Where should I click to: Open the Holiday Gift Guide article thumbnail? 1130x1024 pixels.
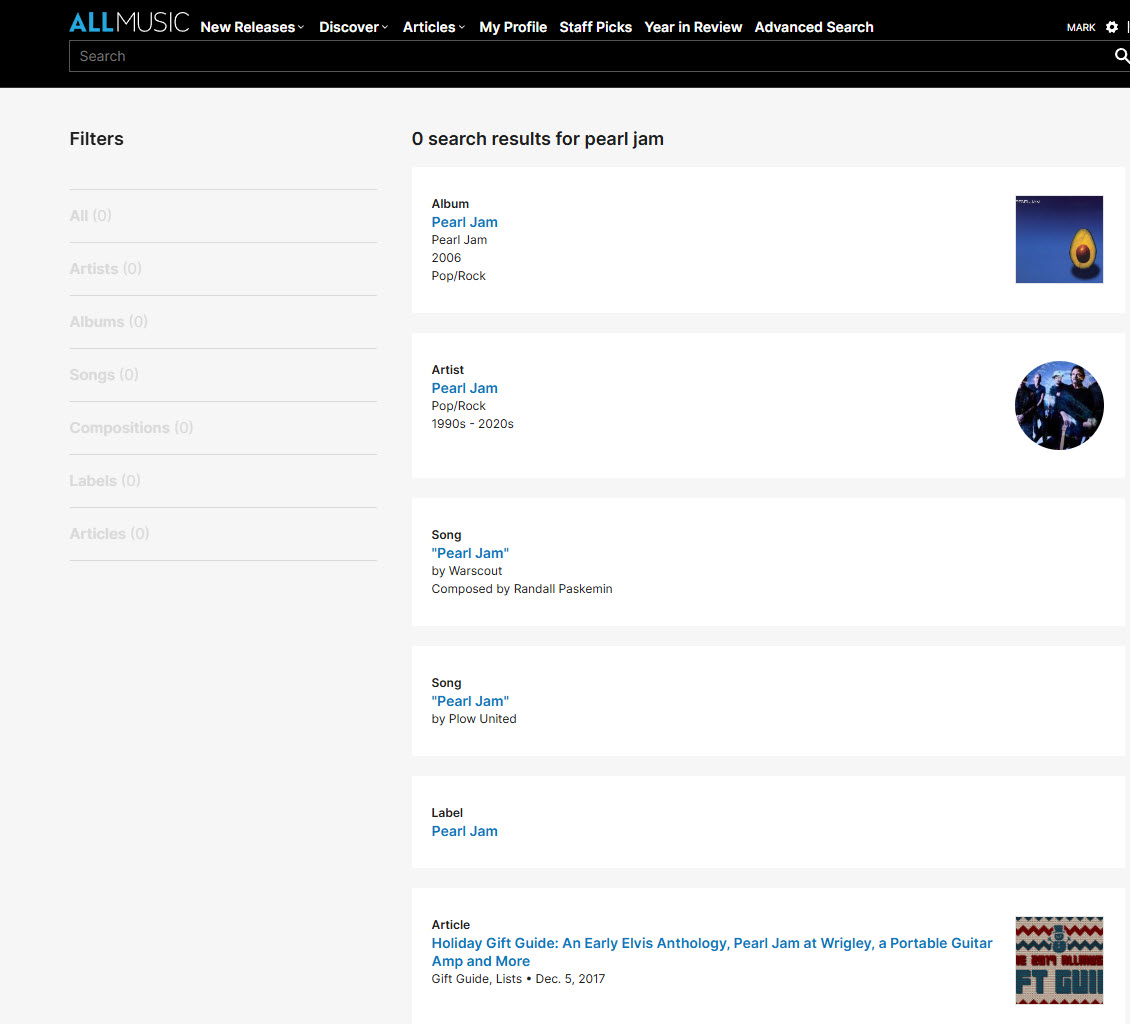click(1059, 960)
